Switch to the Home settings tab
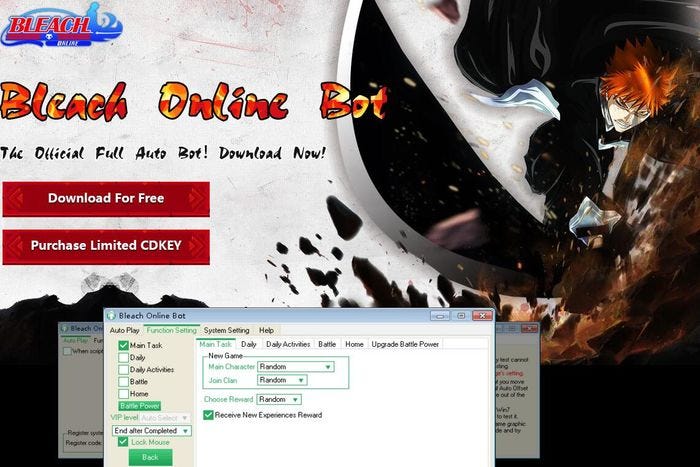Screen dimensions: 700x467 click(x=354, y=344)
